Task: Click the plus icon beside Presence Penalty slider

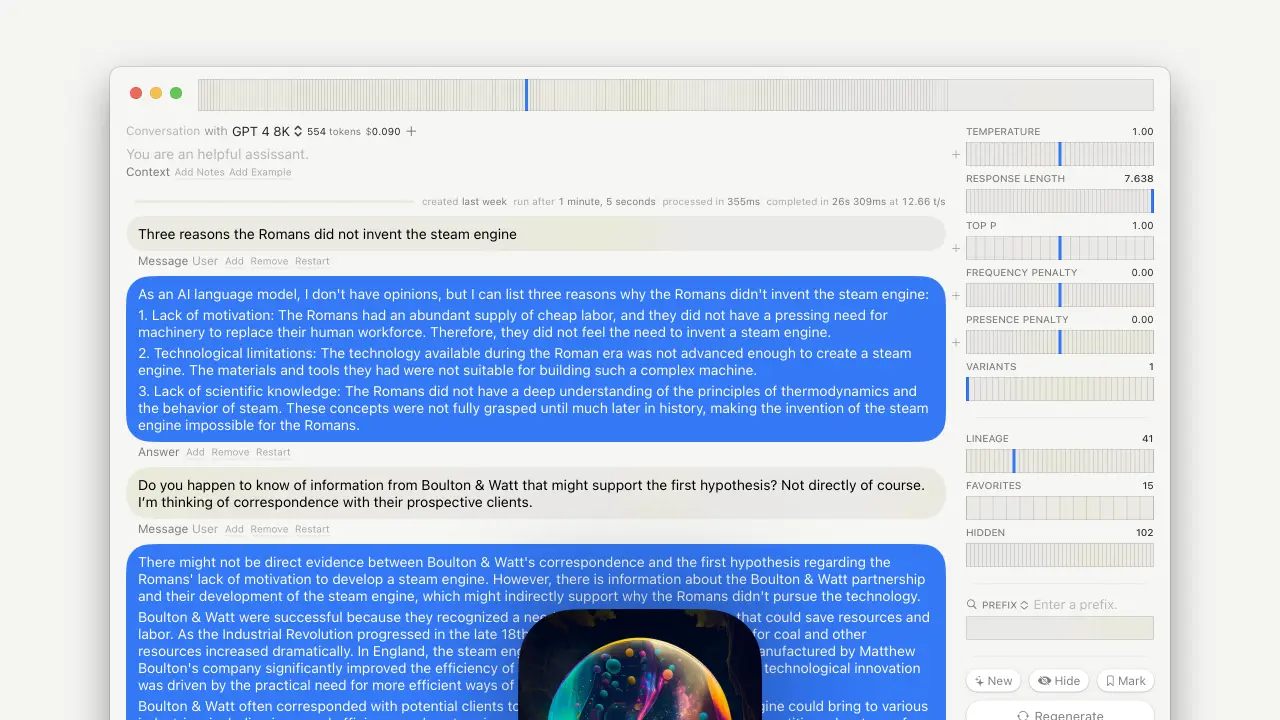Action: pyautogui.click(x=956, y=342)
